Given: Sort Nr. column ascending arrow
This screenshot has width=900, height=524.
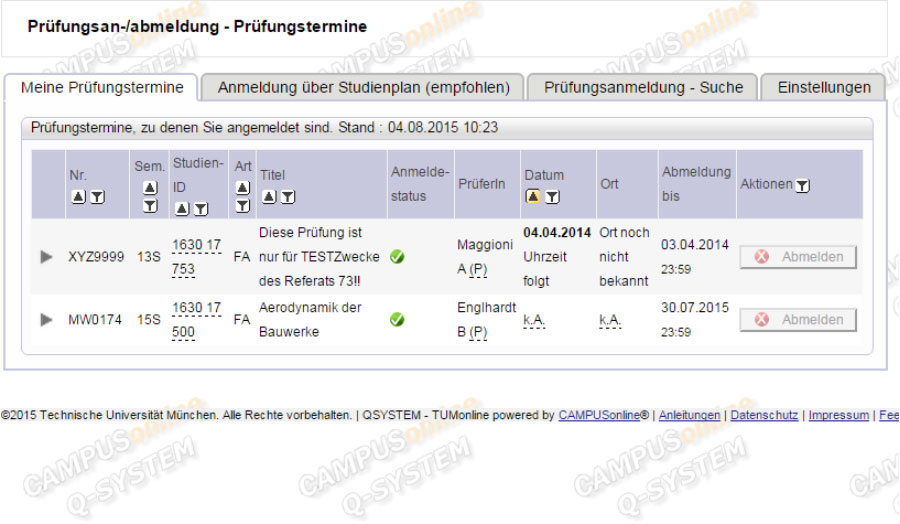Looking at the screenshot, I should [x=79, y=197].
